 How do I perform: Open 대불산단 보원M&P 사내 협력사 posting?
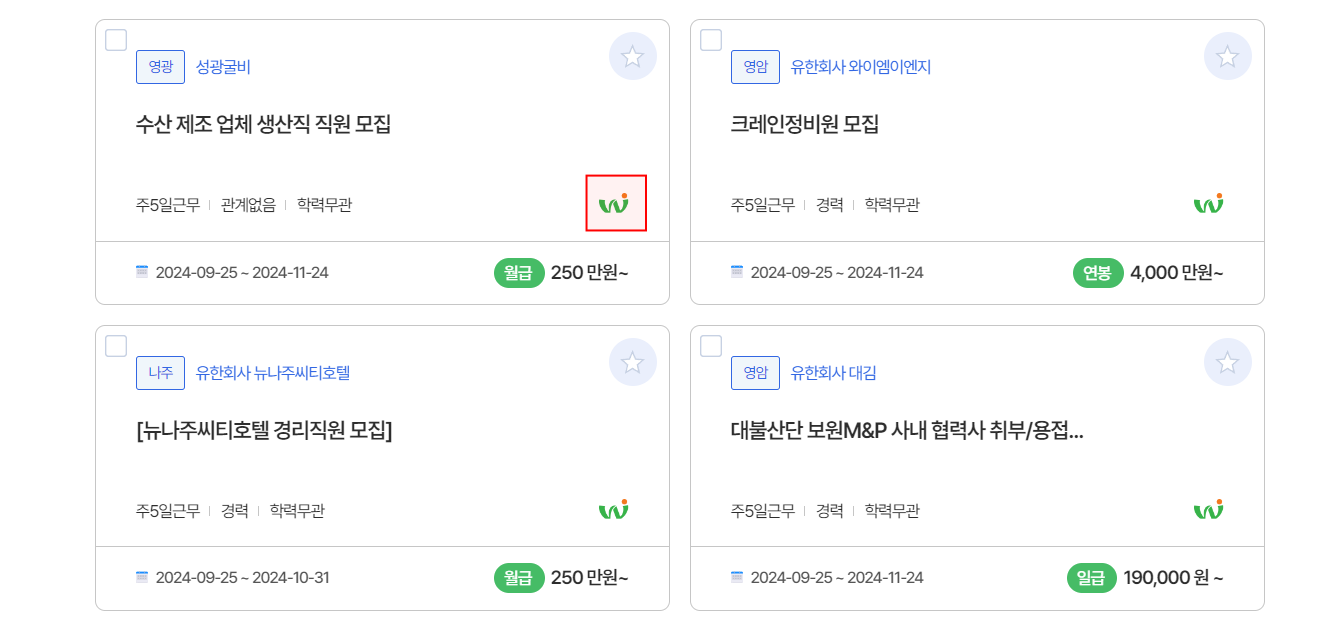pos(907,431)
